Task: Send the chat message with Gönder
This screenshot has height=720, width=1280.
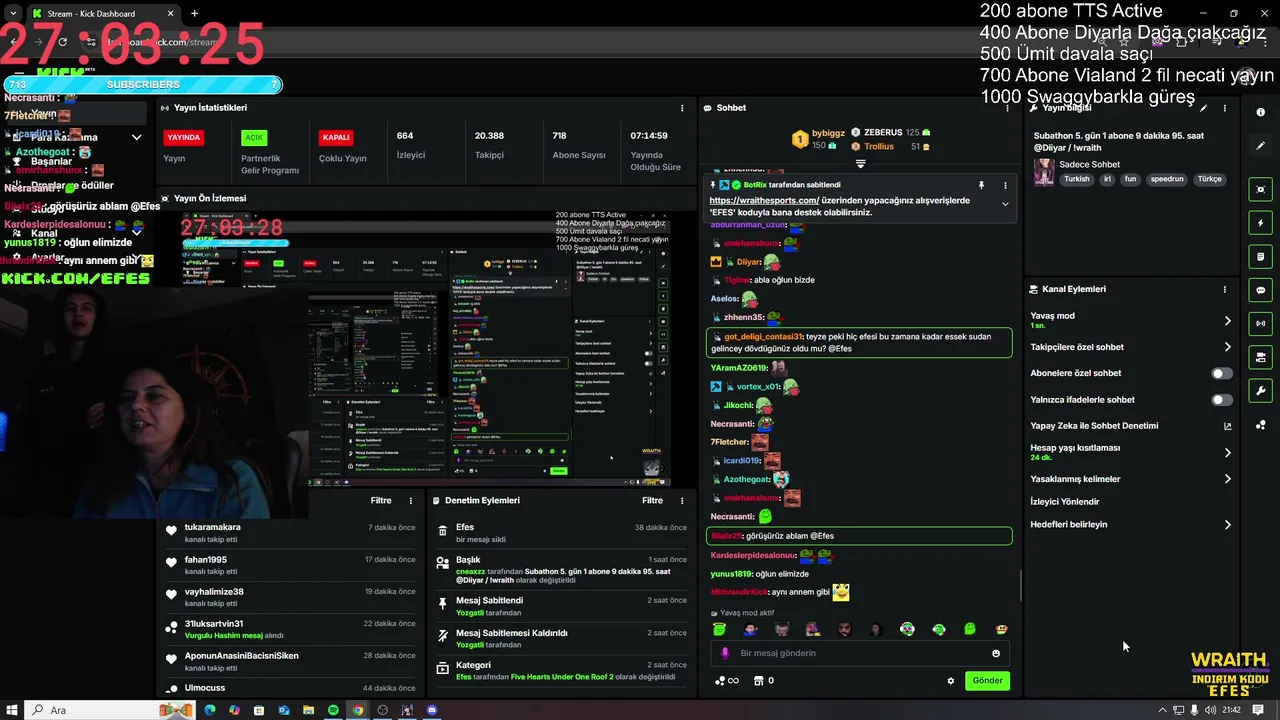Action: 987,681
